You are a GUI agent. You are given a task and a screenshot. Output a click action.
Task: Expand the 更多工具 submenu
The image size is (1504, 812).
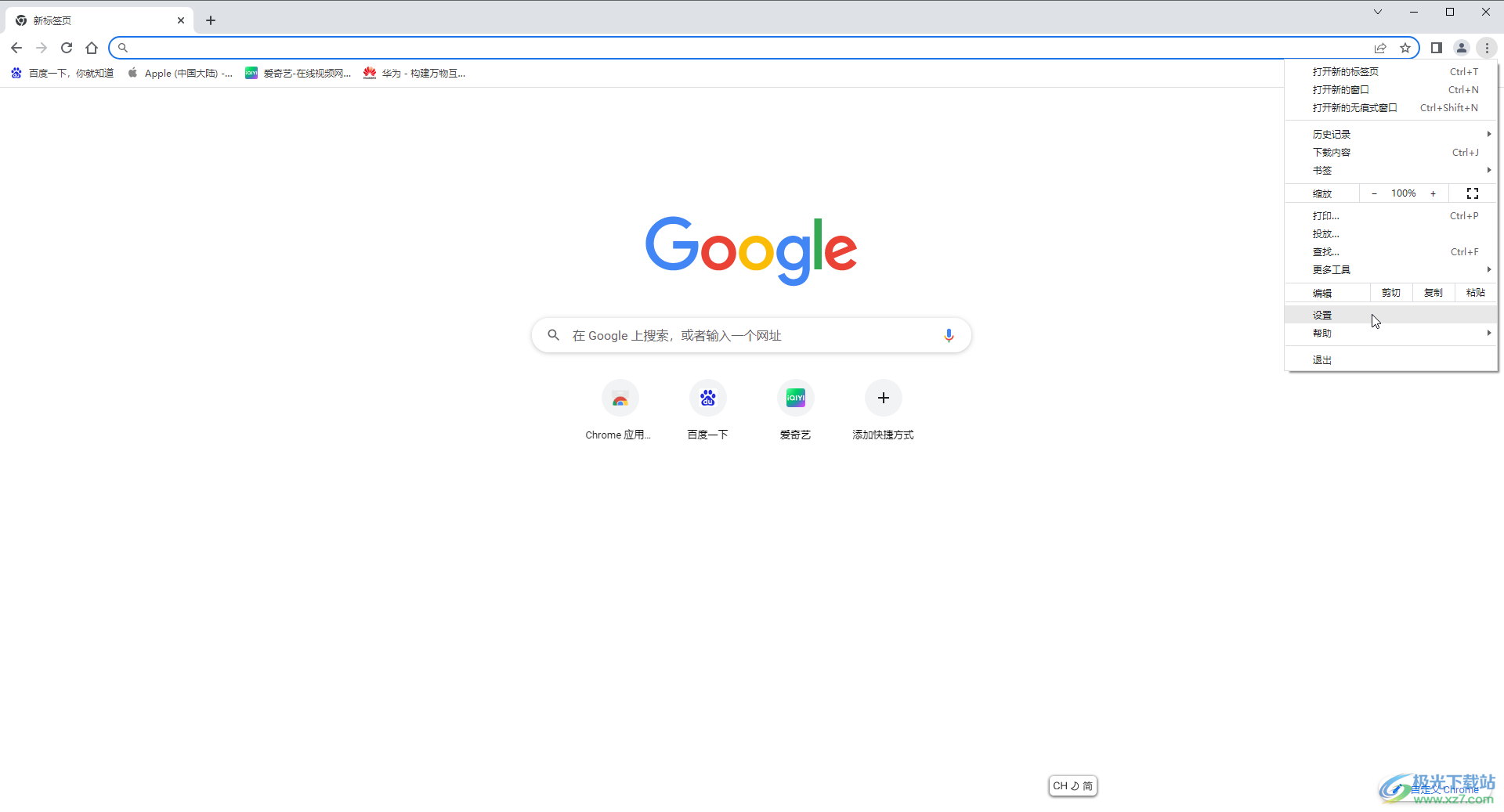coord(1391,270)
